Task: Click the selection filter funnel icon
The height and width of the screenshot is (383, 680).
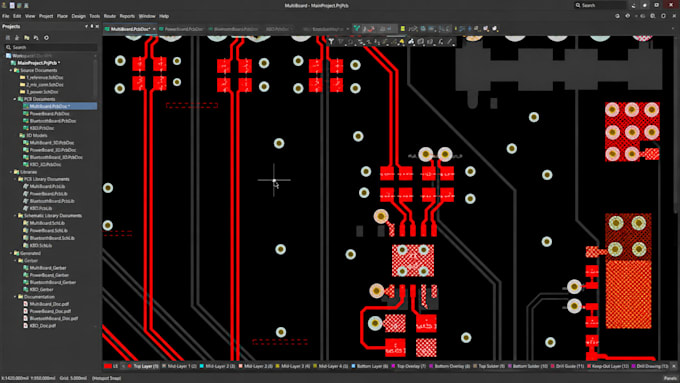Action: pyautogui.click(x=331, y=42)
